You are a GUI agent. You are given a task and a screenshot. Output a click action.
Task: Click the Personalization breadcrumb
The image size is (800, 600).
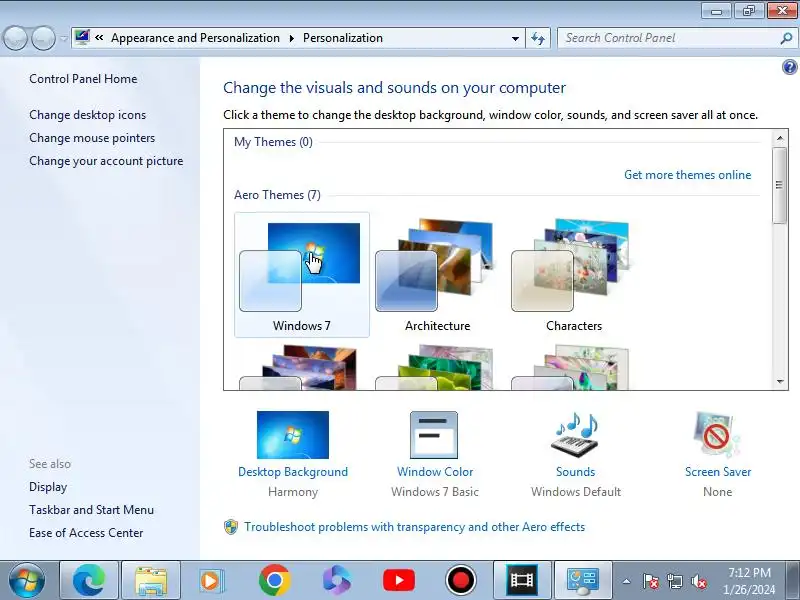point(343,38)
